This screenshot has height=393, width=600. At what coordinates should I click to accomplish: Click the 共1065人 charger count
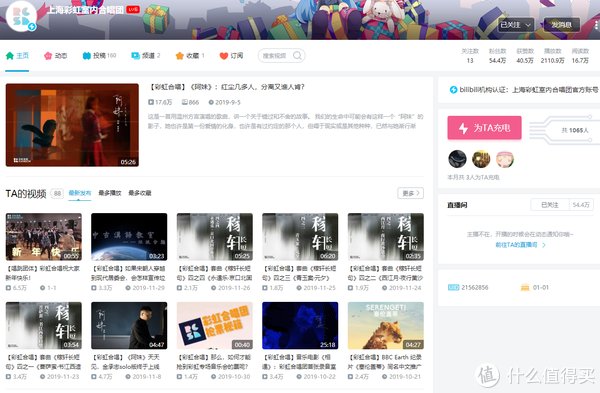point(575,130)
